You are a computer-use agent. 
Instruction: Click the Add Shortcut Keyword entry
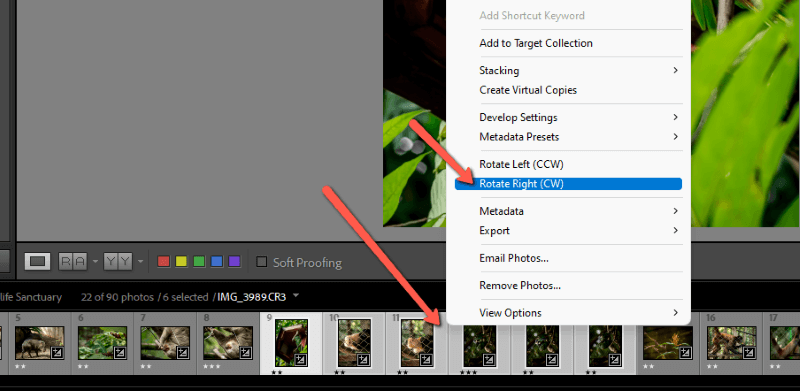click(568, 16)
